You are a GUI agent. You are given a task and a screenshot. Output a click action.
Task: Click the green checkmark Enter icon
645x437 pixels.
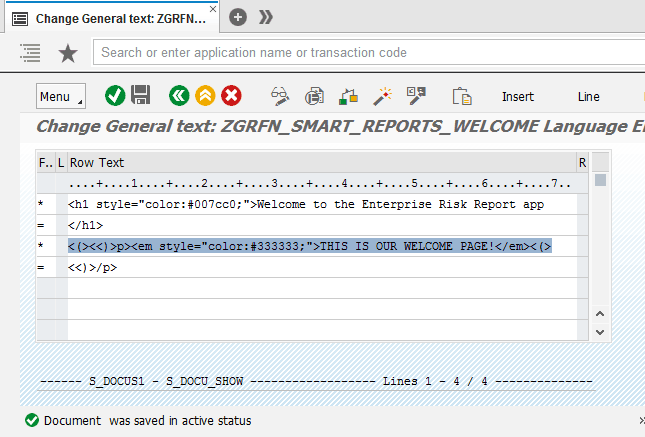[x=115, y=96]
